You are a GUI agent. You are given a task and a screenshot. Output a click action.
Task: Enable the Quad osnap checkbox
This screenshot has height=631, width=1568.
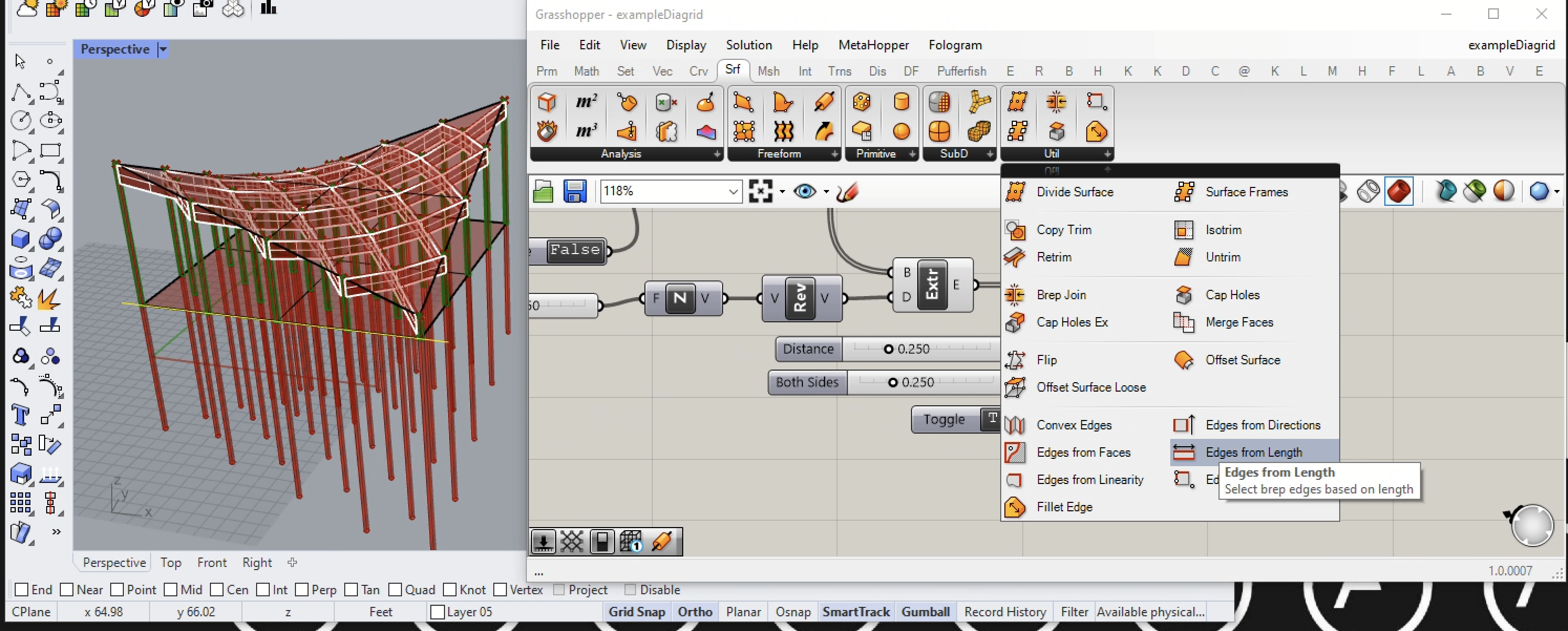395,590
